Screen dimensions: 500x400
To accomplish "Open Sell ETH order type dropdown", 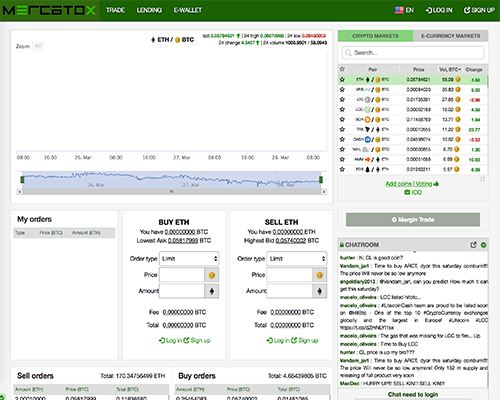I will pos(296,259).
